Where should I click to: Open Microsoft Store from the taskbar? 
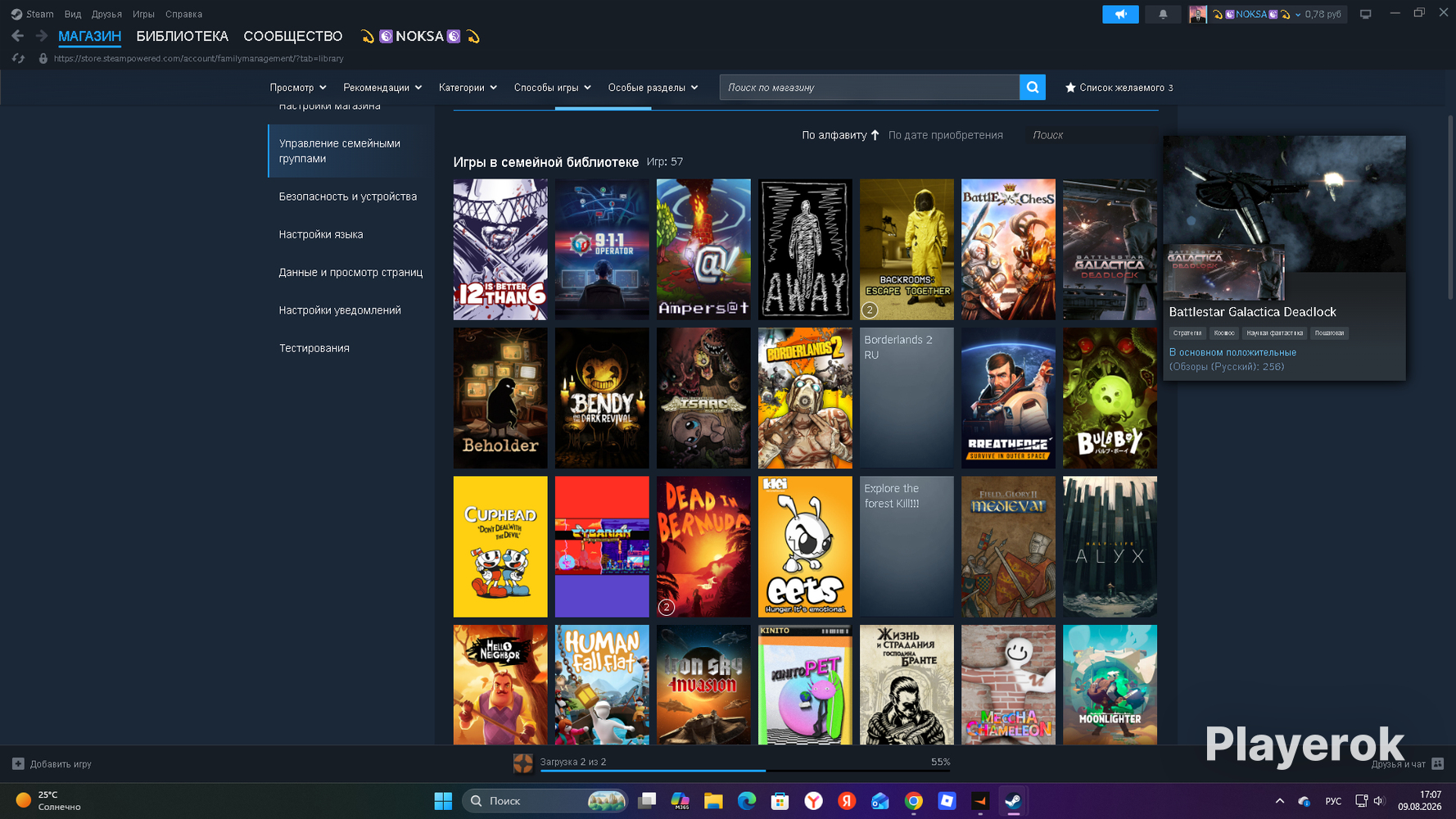click(x=780, y=801)
